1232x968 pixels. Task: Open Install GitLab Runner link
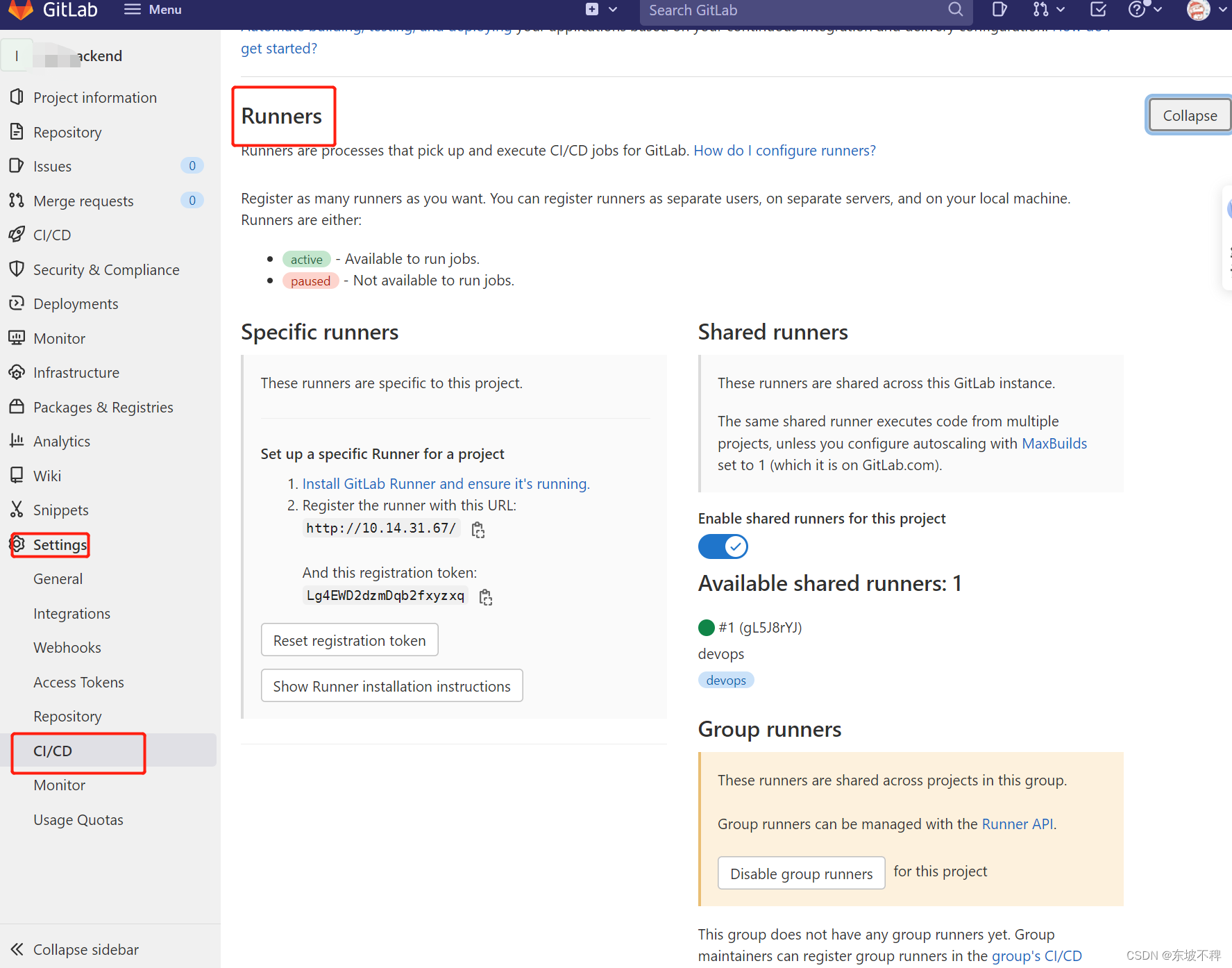[x=446, y=484]
